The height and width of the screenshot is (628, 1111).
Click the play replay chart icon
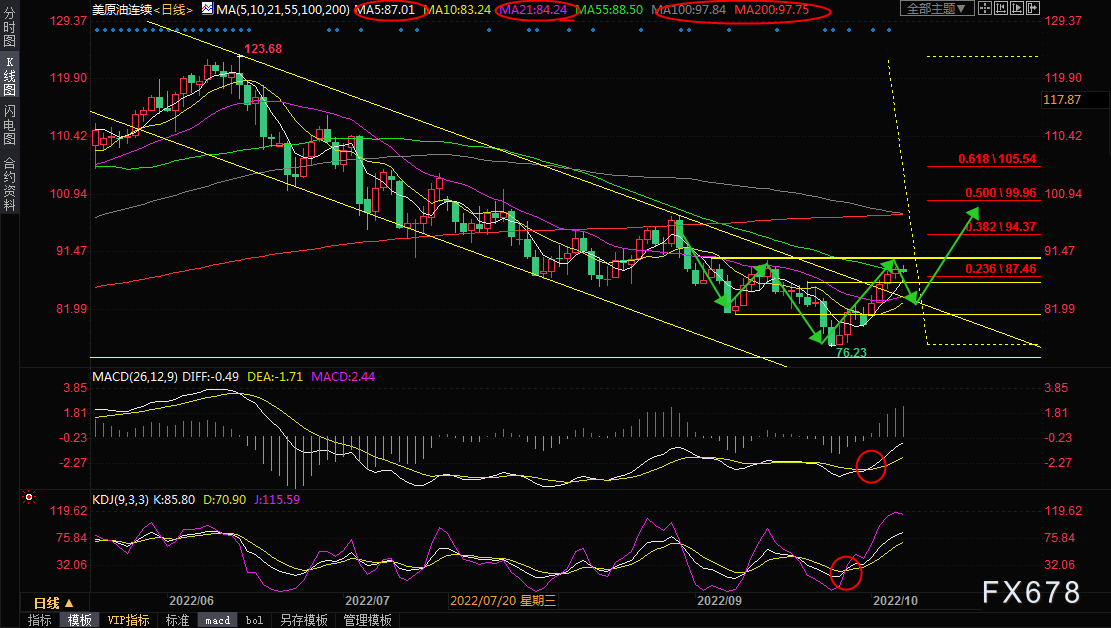point(1017,9)
